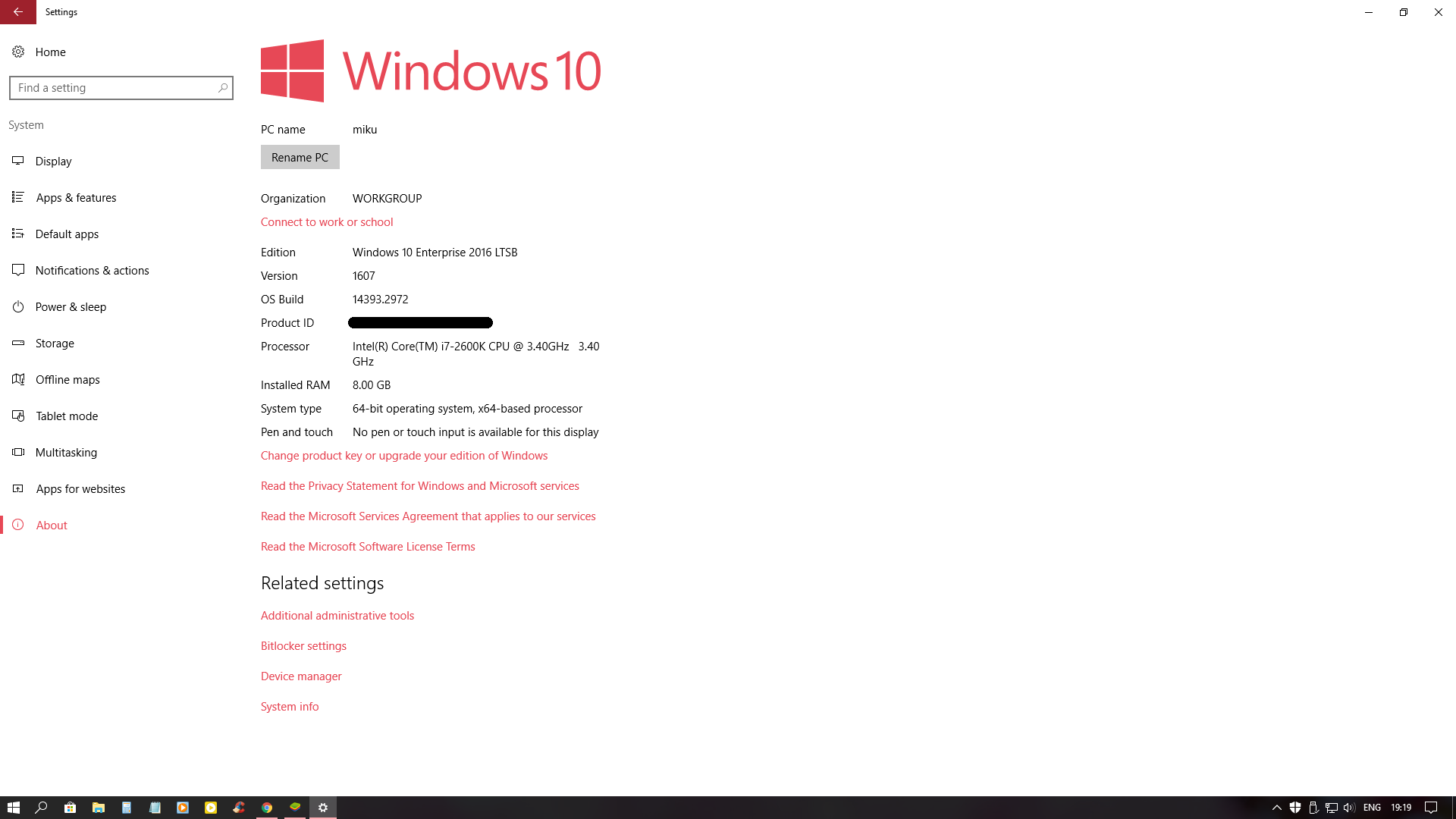The image size is (1456, 819).
Task: Open Display settings in sidebar
Action: [53, 162]
